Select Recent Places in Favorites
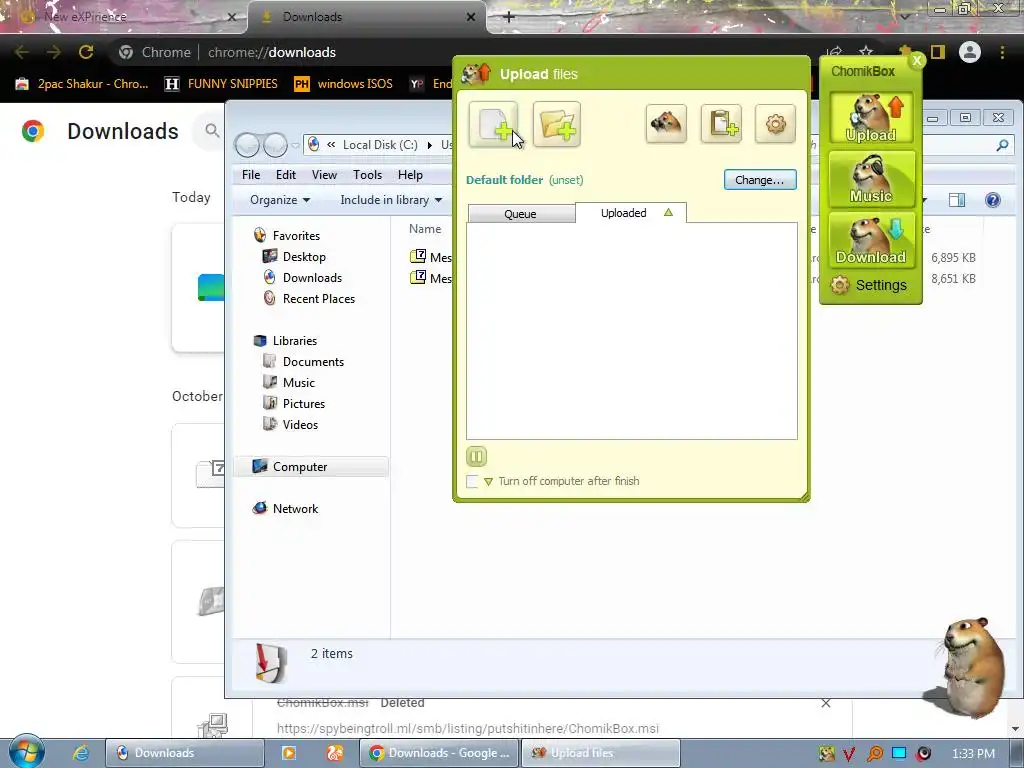The image size is (1024, 768). [x=318, y=298]
